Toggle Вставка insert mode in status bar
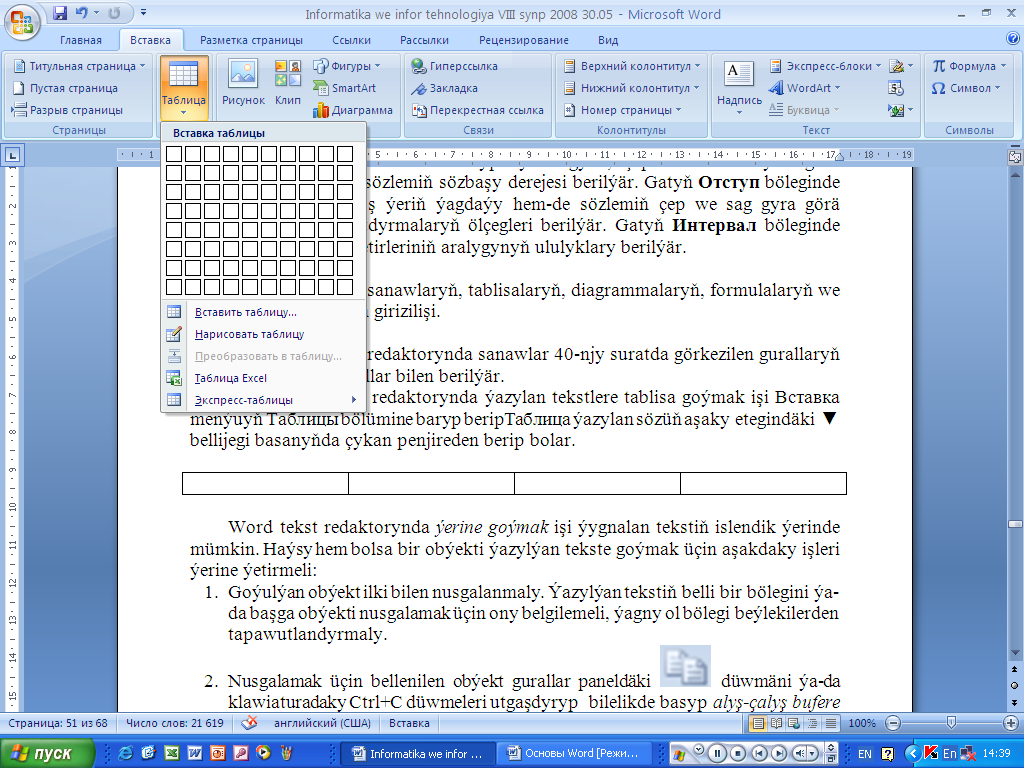The width and height of the screenshot is (1024, 768). coord(409,723)
